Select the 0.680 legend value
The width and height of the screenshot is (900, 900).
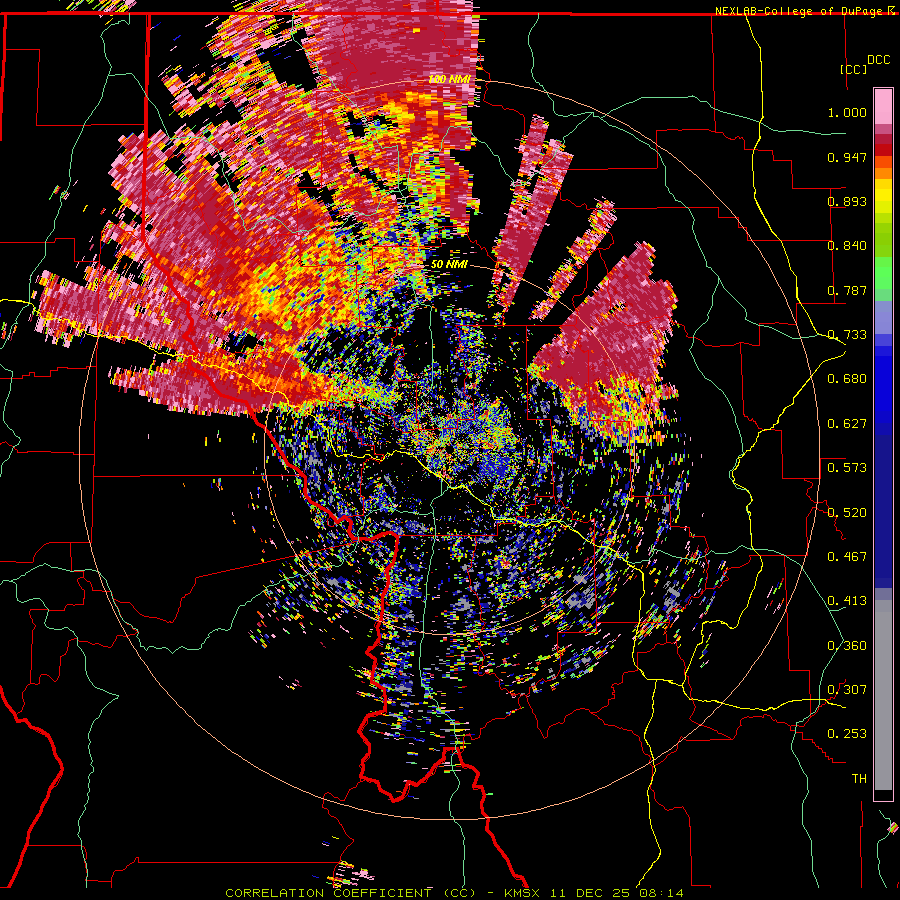coord(847,379)
